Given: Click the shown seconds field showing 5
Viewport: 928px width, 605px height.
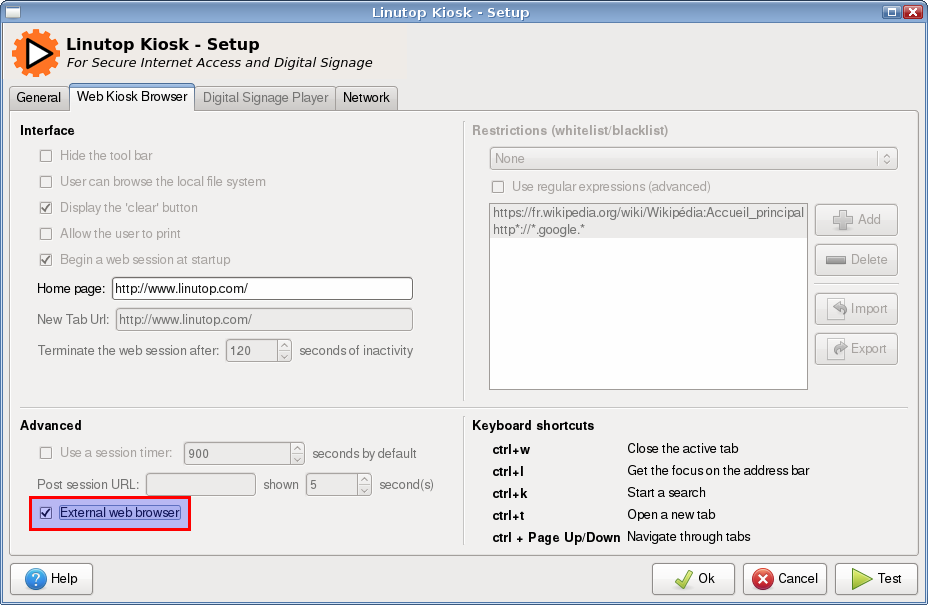Looking at the screenshot, I should coord(332,485).
